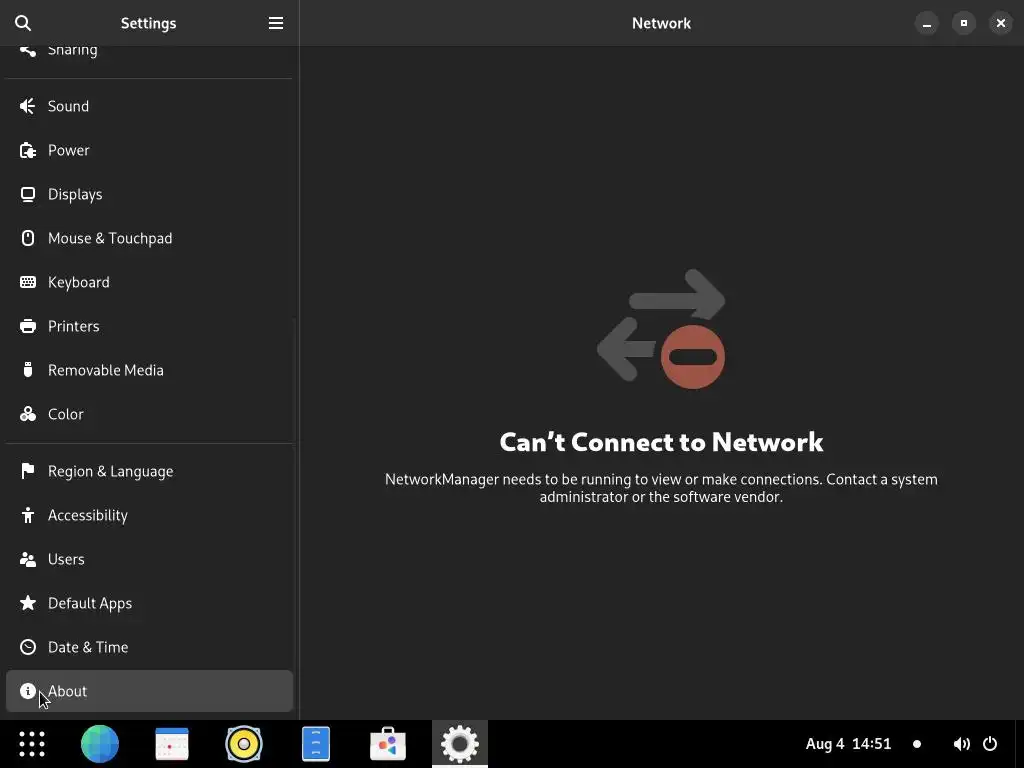Open the Files app in dock
1024x768 pixels.
[315, 744]
